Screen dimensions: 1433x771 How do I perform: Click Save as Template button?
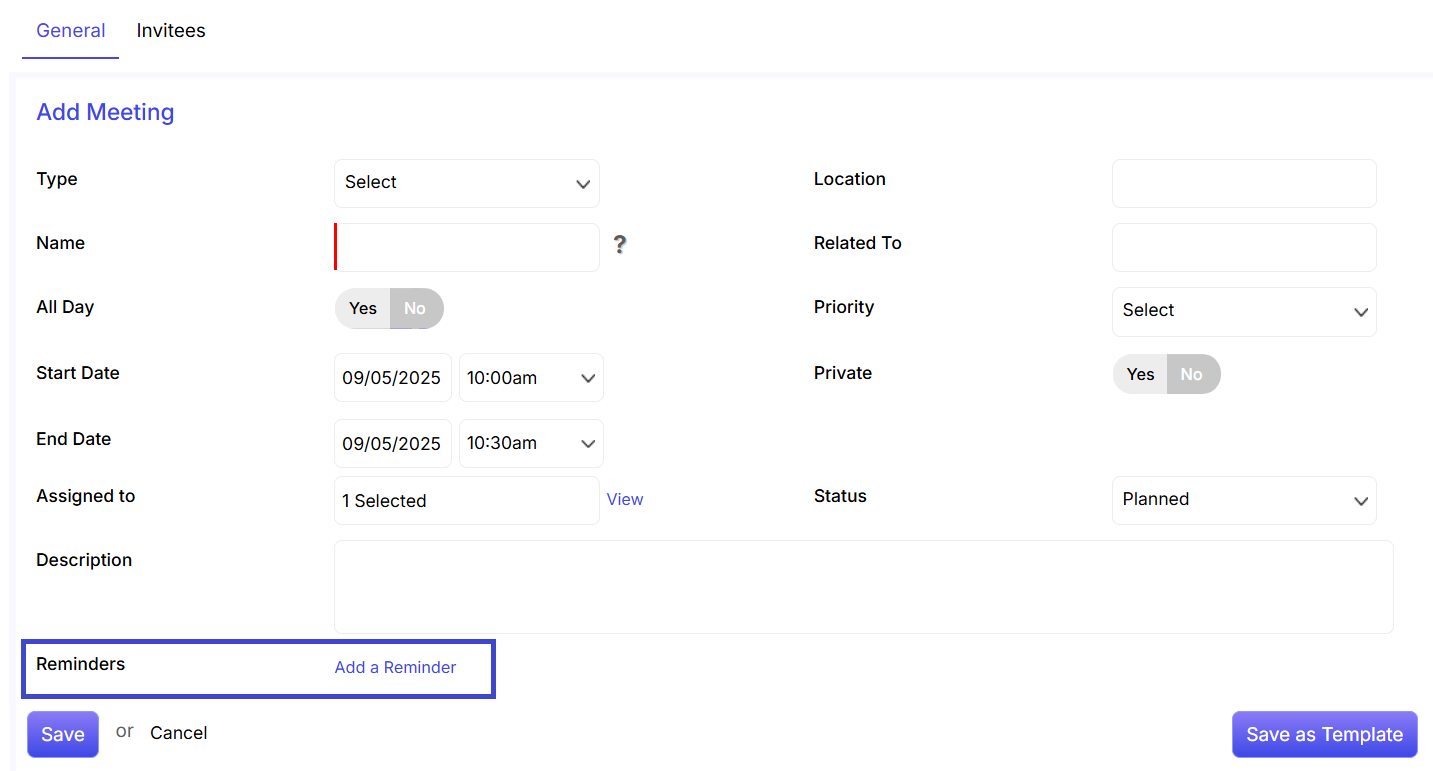1325,734
